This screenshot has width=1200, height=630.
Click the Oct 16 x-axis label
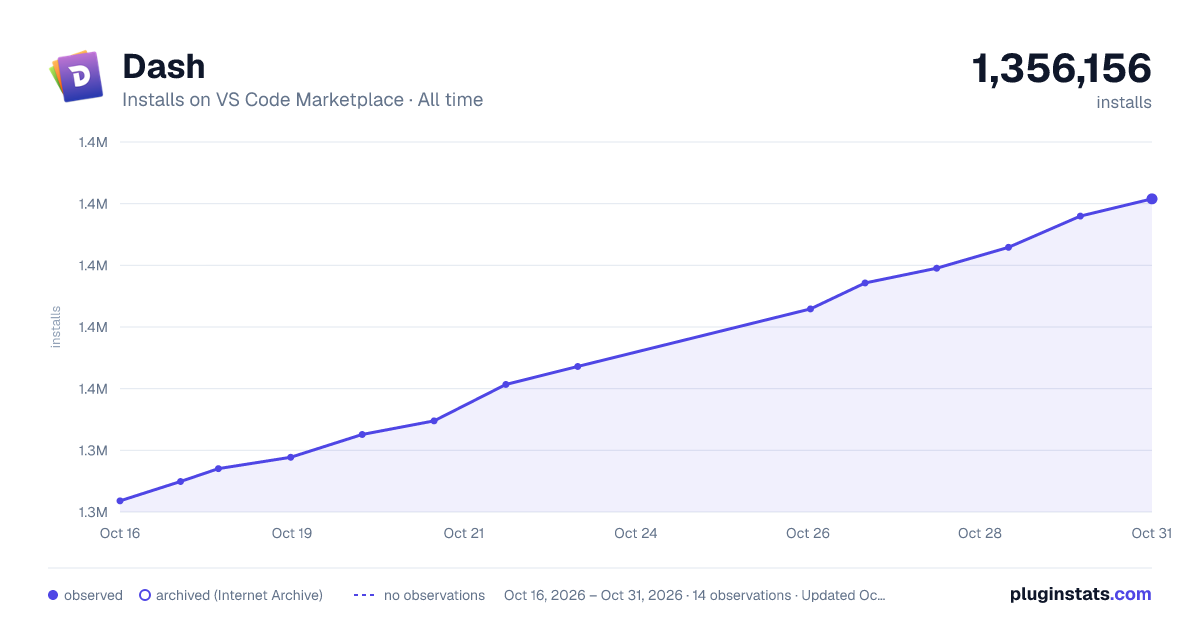120,533
